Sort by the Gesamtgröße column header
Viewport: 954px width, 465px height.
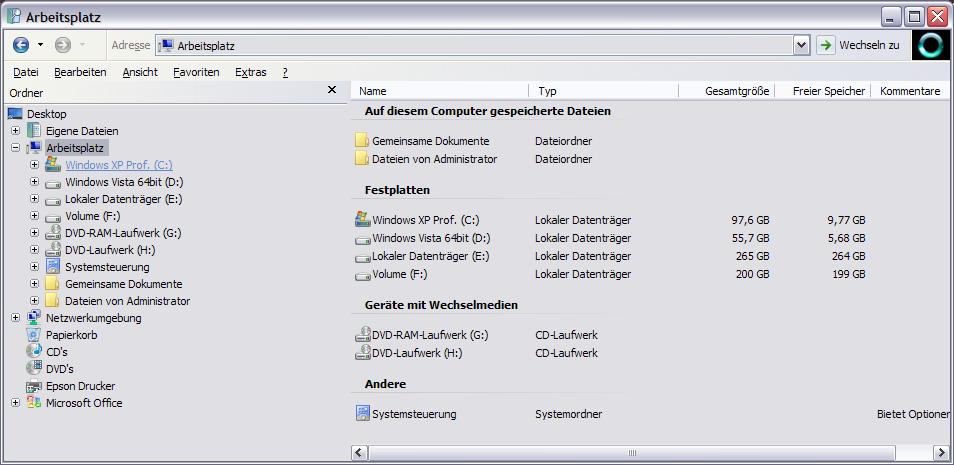(727, 91)
